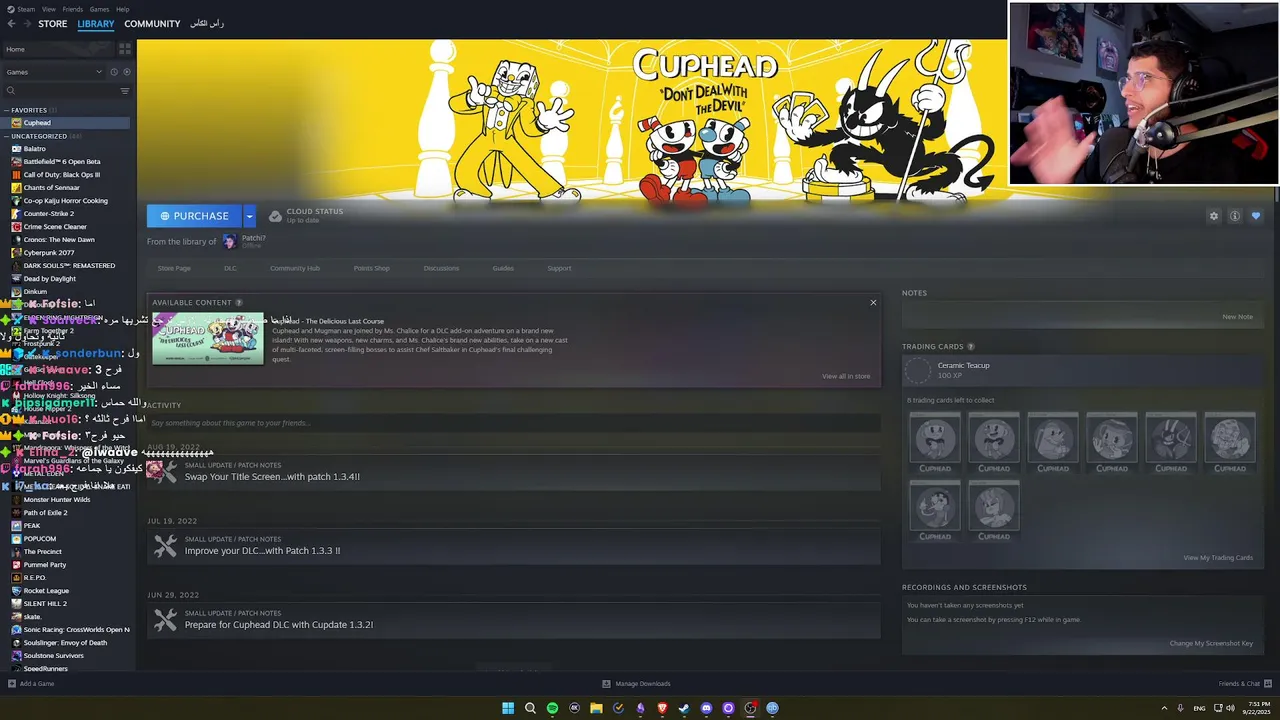1280x720 pixels.
Task: Select Monster Hunter Wilds in the library list
Action: 57,499
